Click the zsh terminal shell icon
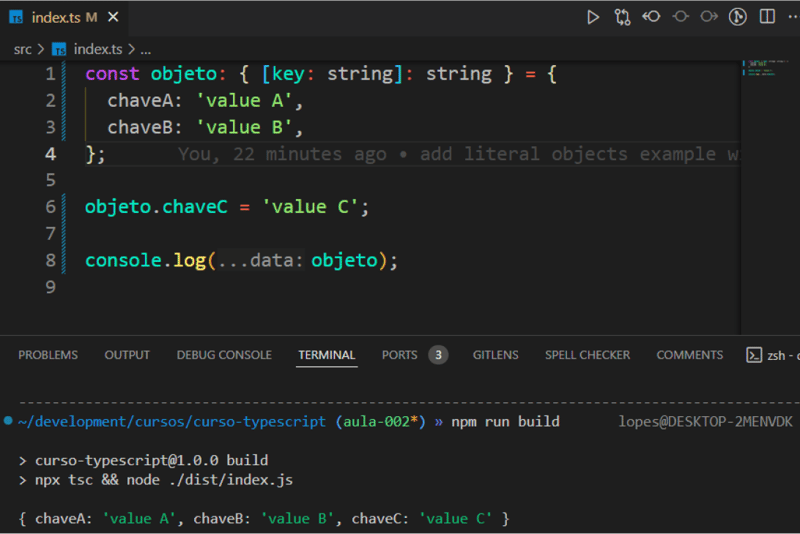The width and height of the screenshot is (800, 534). 754,355
